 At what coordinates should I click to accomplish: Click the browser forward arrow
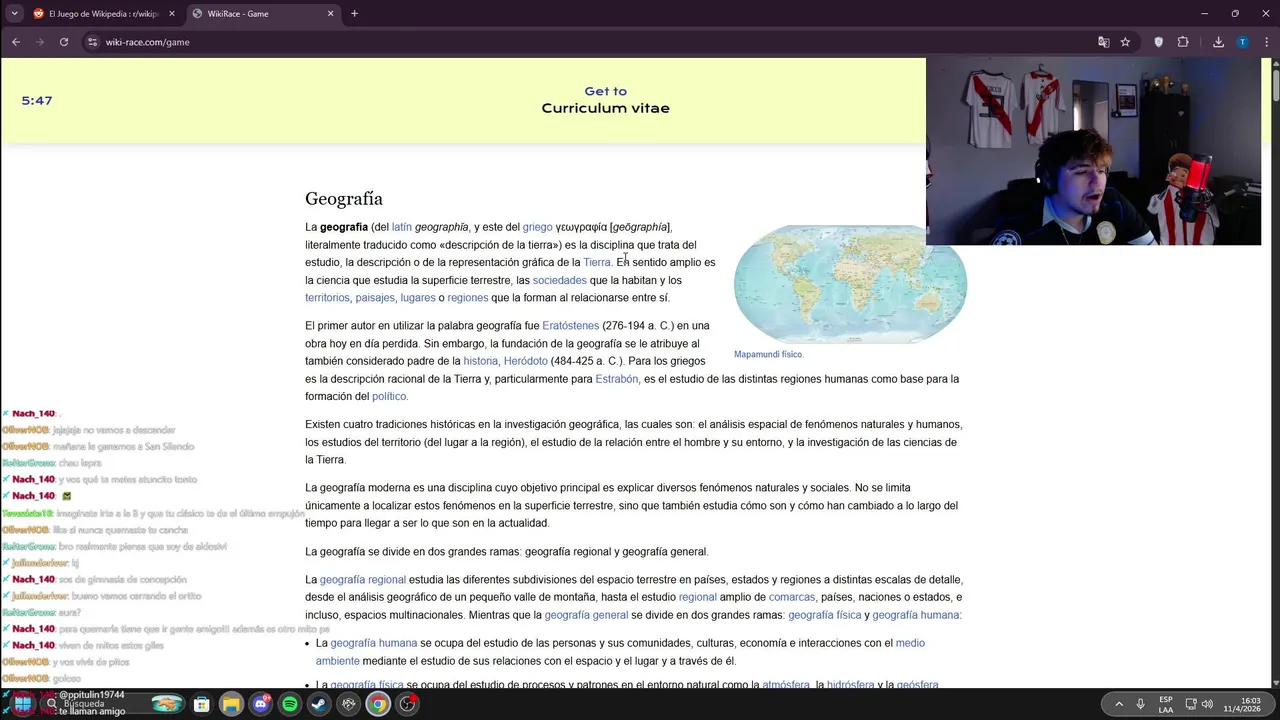click(40, 42)
